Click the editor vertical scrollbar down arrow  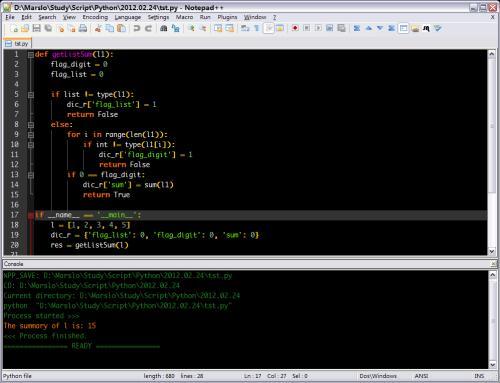coord(492,251)
